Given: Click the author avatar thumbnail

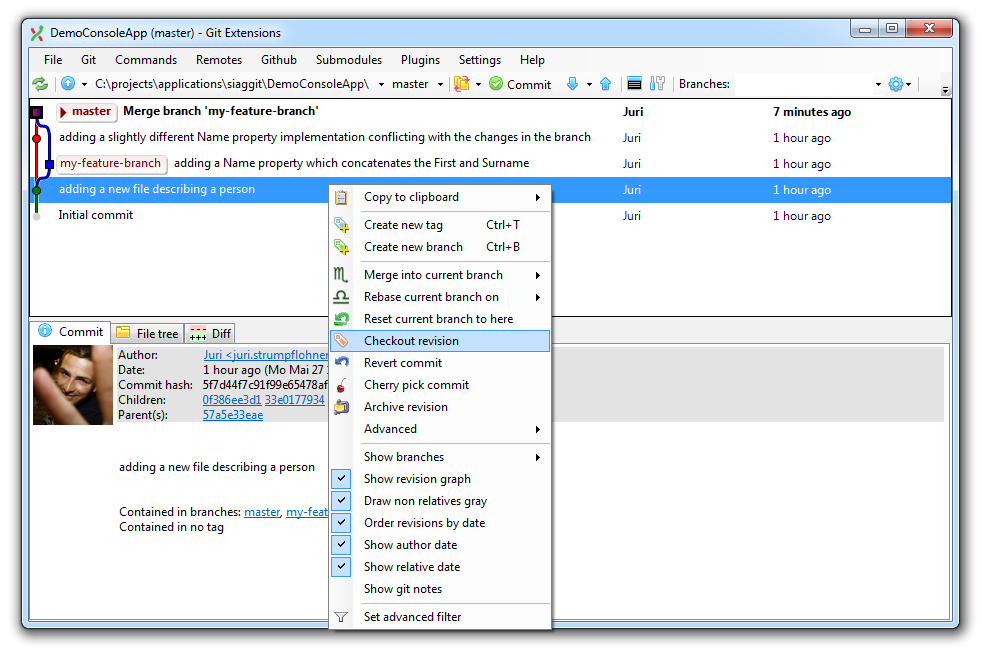Looking at the screenshot, I should [x=73, y=385].
